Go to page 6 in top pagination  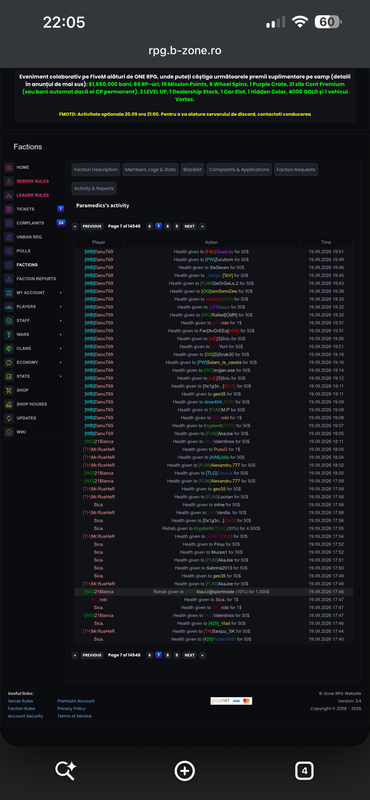[150, 226]
